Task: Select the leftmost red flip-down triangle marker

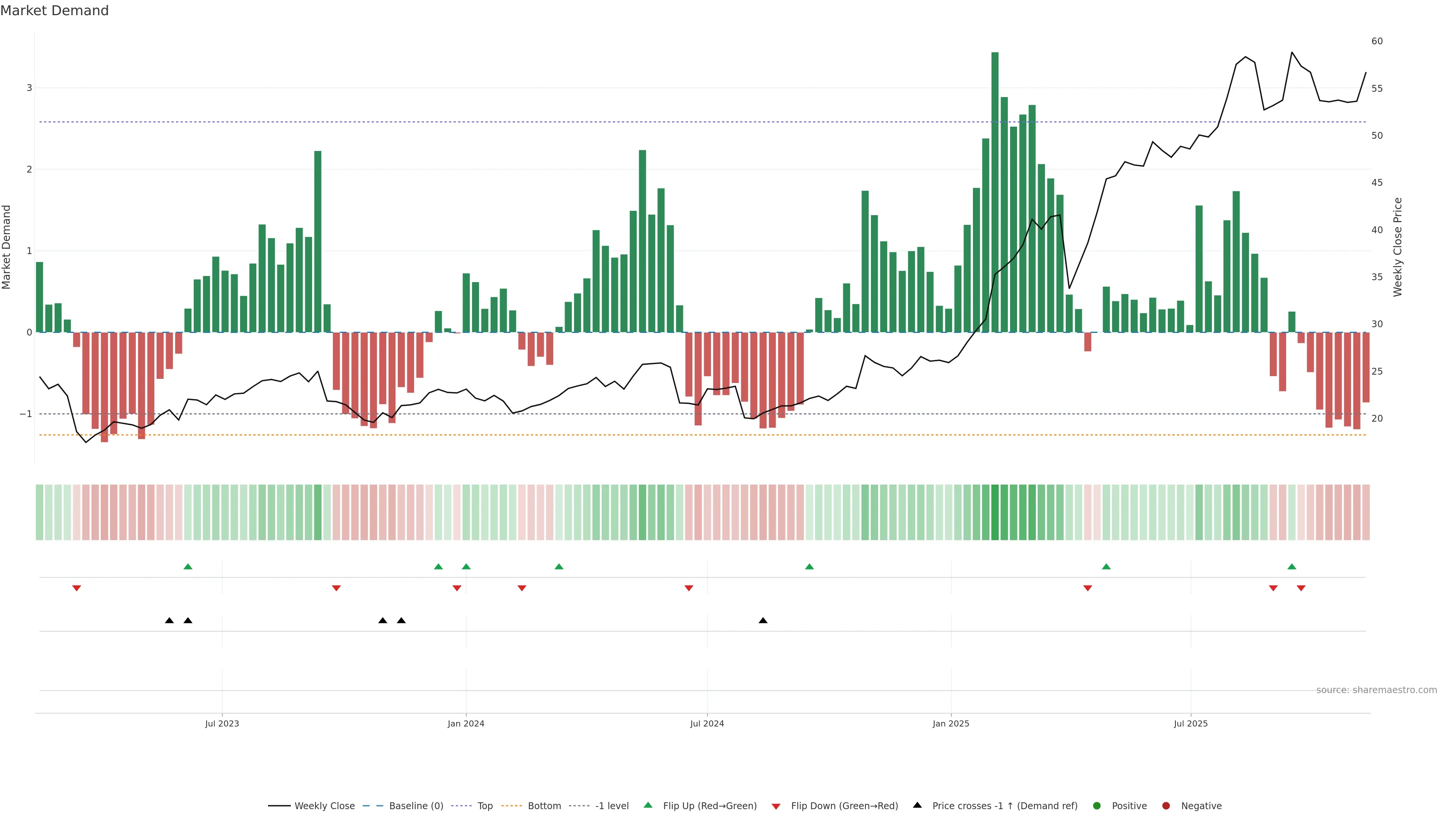Action: point(77,588)
